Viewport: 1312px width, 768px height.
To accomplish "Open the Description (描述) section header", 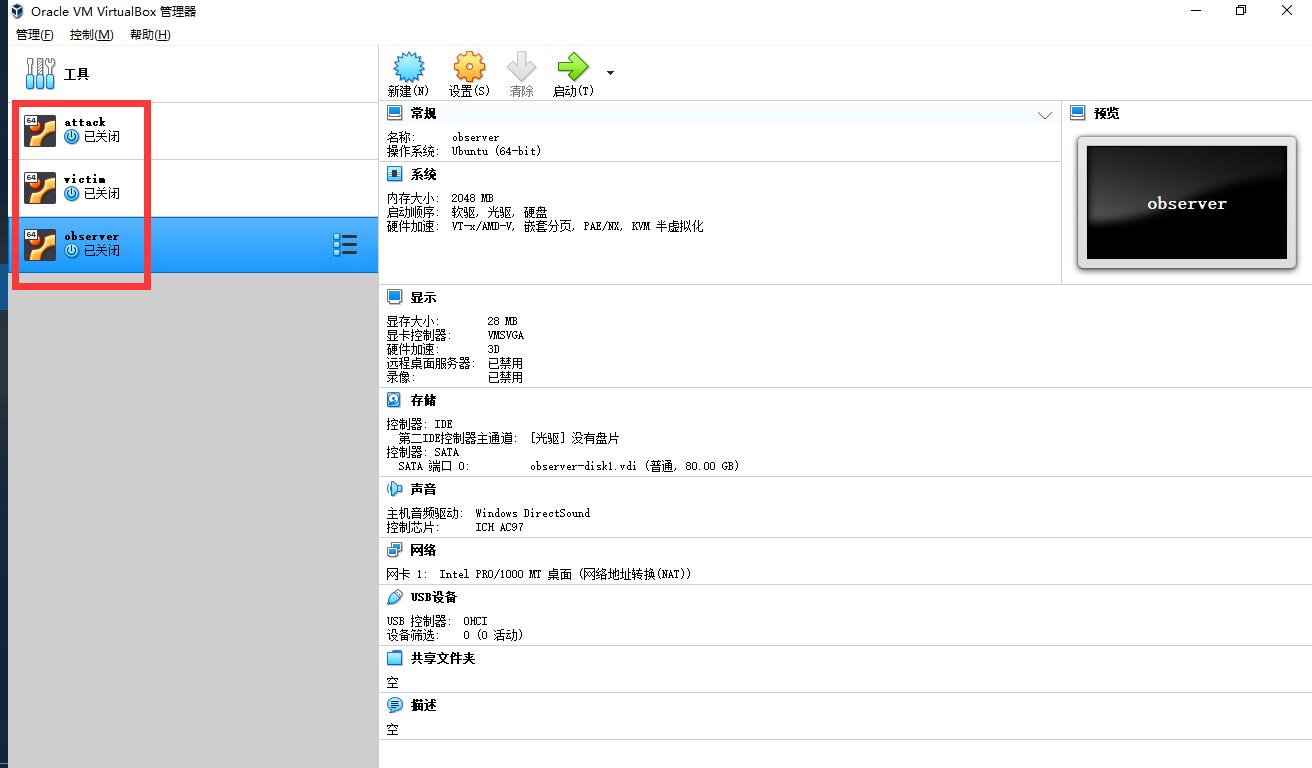I will tap(423, 706).
